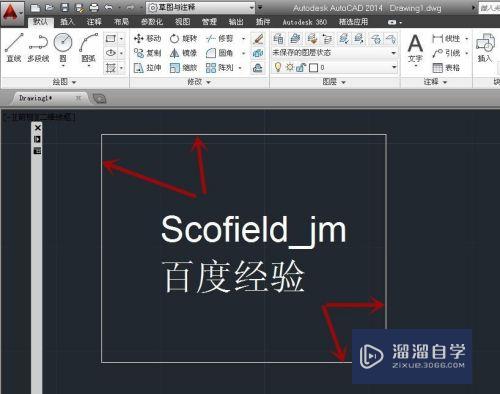Switch to the Autodesk 360 ribbon tab
Screen dimensions: 500x394
pos(304,22)
